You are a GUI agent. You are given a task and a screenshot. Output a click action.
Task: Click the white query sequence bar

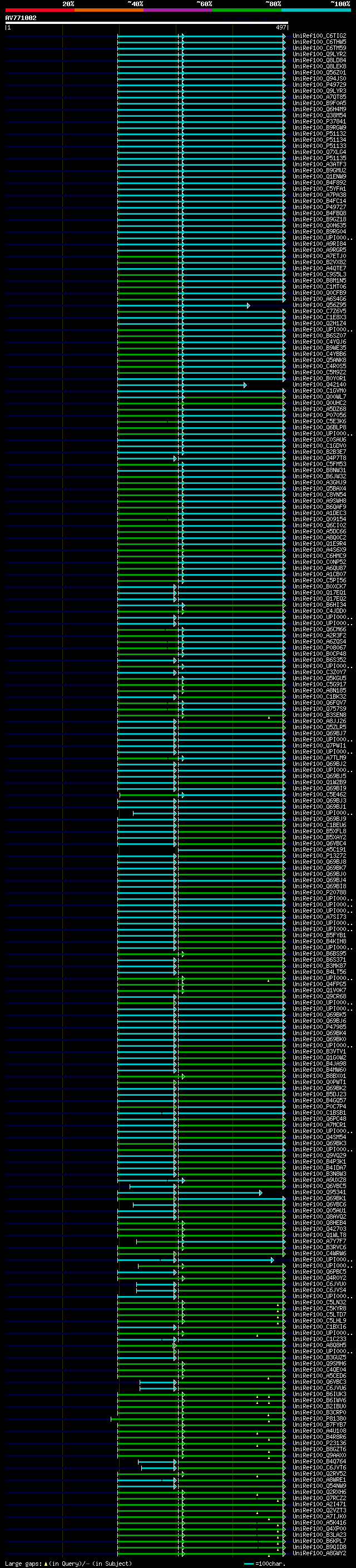[147, 22]
